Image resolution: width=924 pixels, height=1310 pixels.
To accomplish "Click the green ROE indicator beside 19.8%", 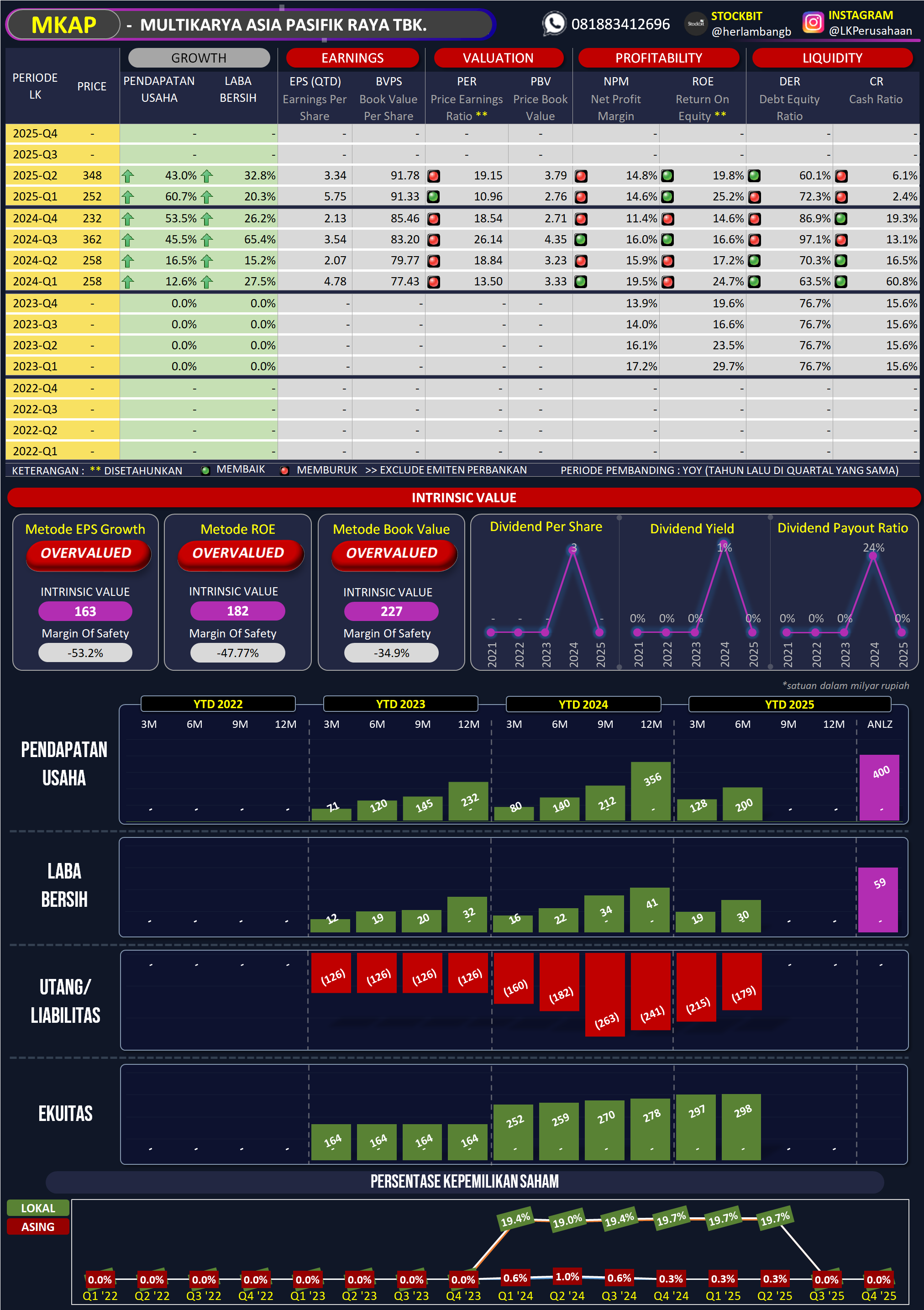I will point(667,176).
